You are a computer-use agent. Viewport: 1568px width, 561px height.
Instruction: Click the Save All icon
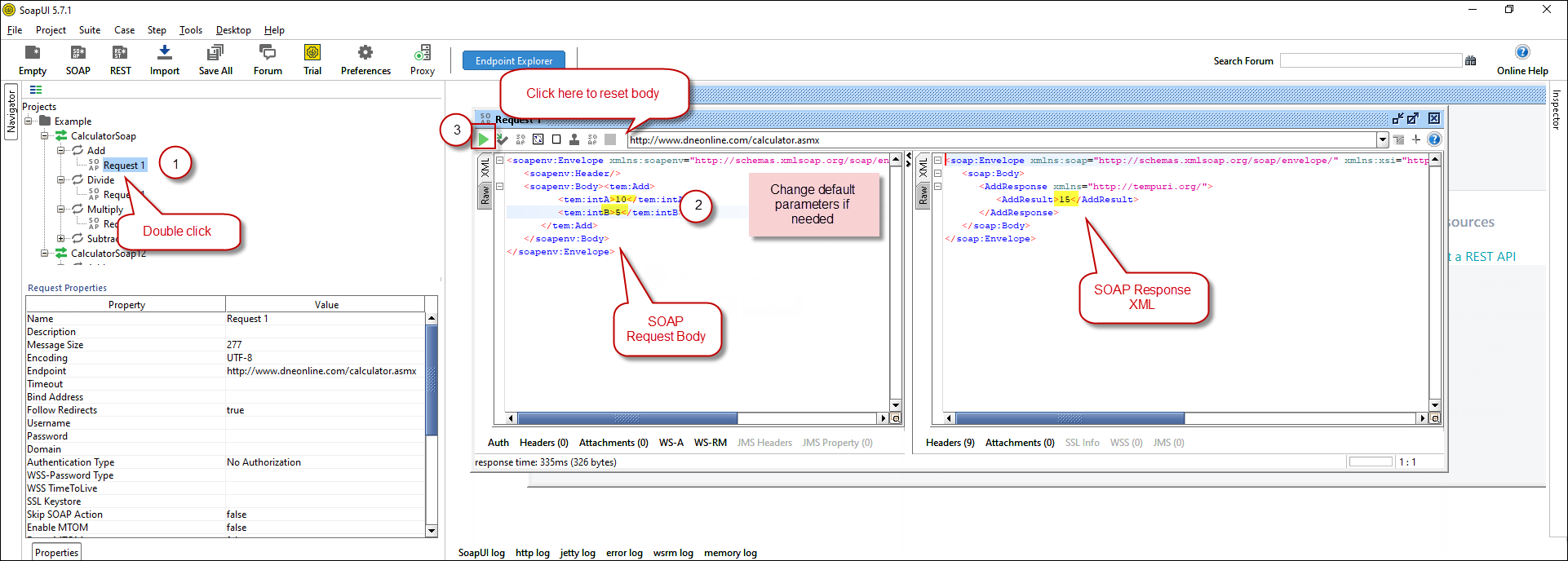(215, 53)
